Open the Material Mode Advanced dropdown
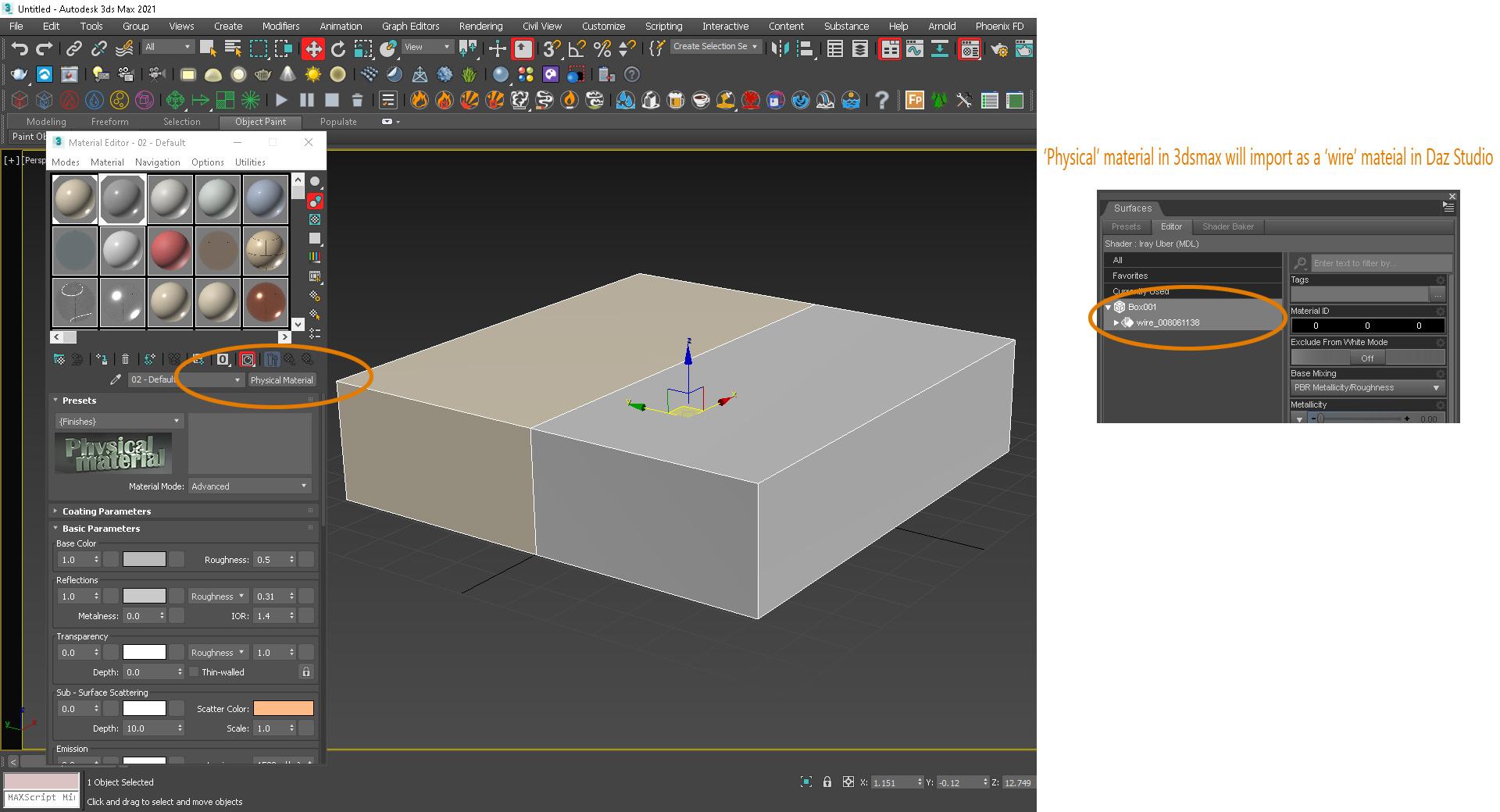Image resolution: width=1500 pixels, height=812 pixels. [249, 486]
